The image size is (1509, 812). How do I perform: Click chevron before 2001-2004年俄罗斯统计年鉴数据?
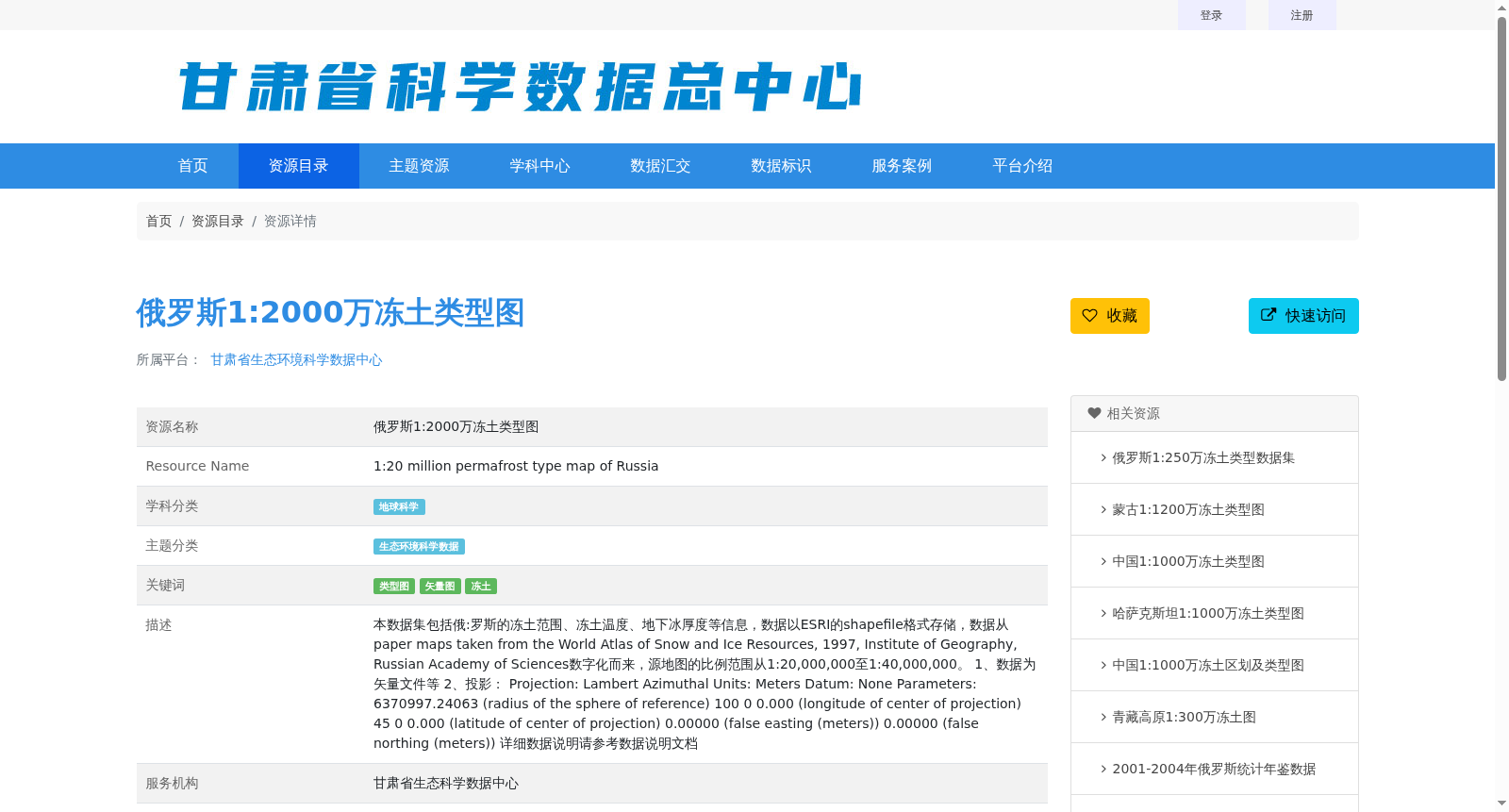[x=1103, y=769]
